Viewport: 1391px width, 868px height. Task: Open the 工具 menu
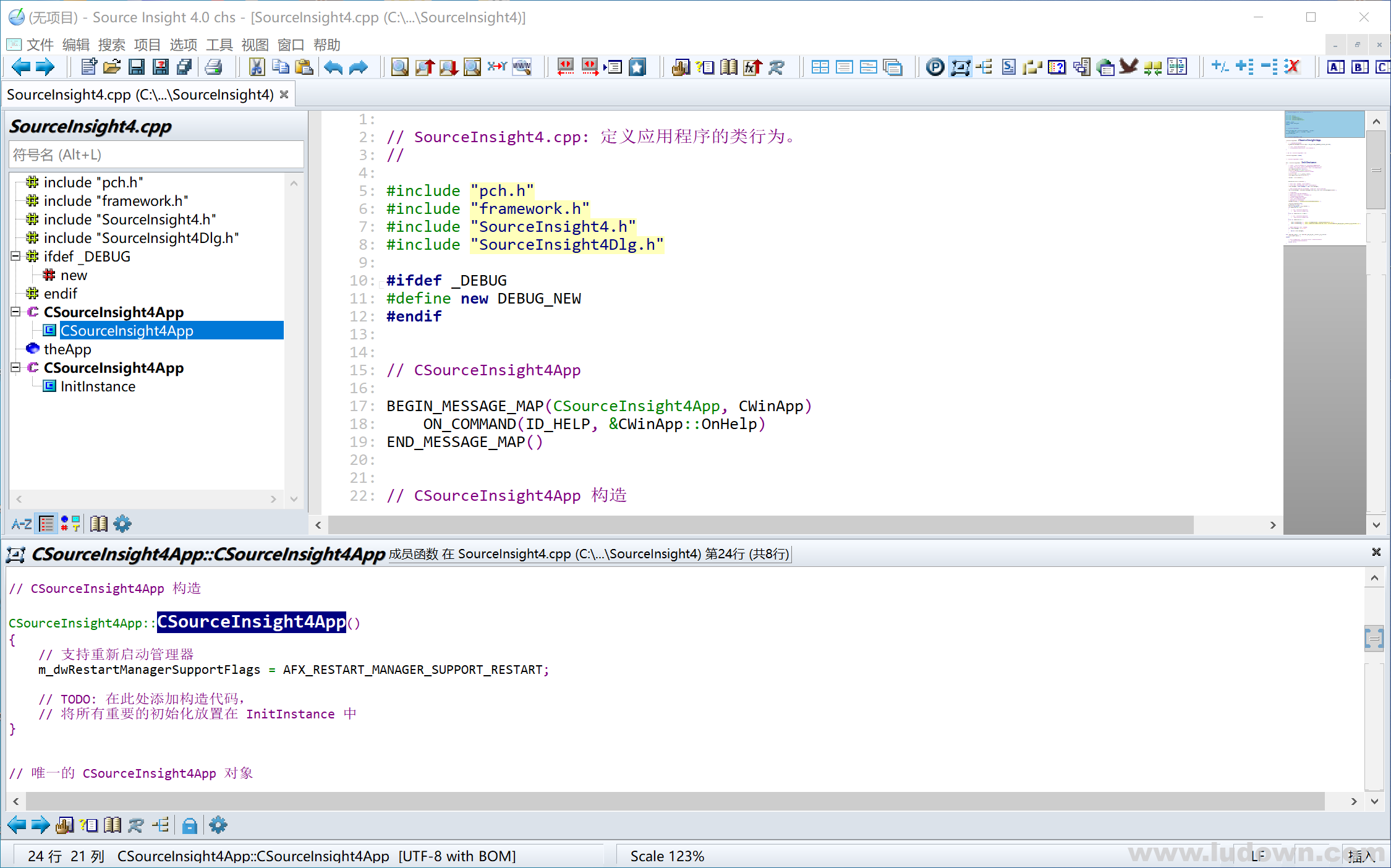(219, 45)
